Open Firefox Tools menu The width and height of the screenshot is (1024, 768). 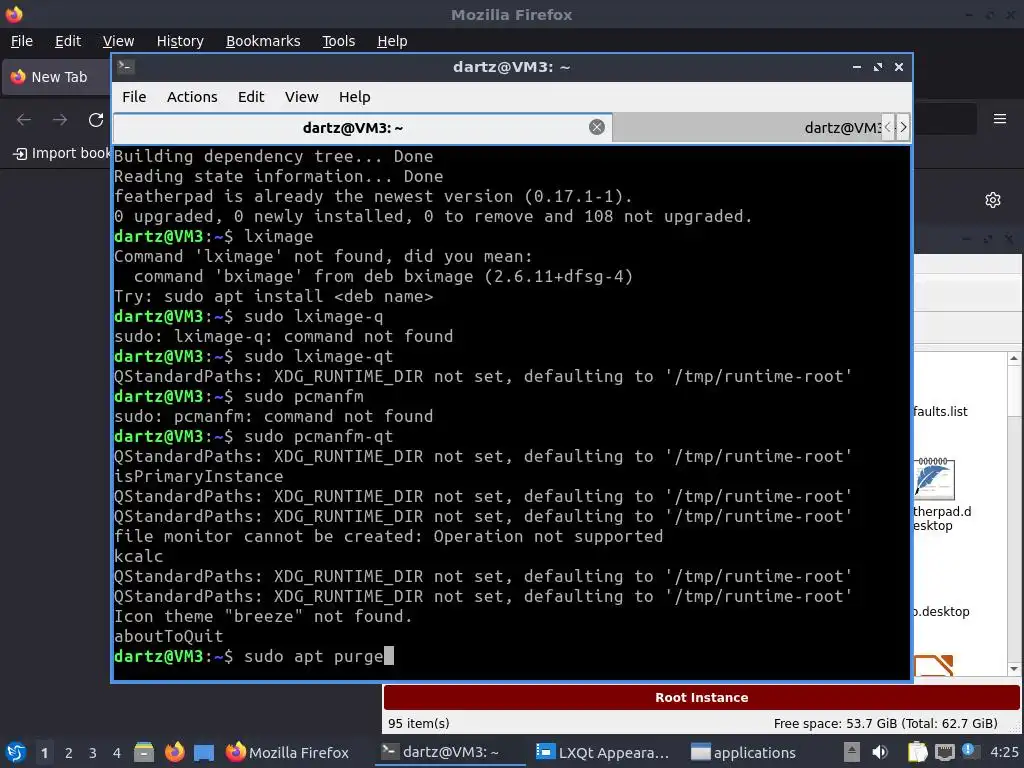[338, 41]
